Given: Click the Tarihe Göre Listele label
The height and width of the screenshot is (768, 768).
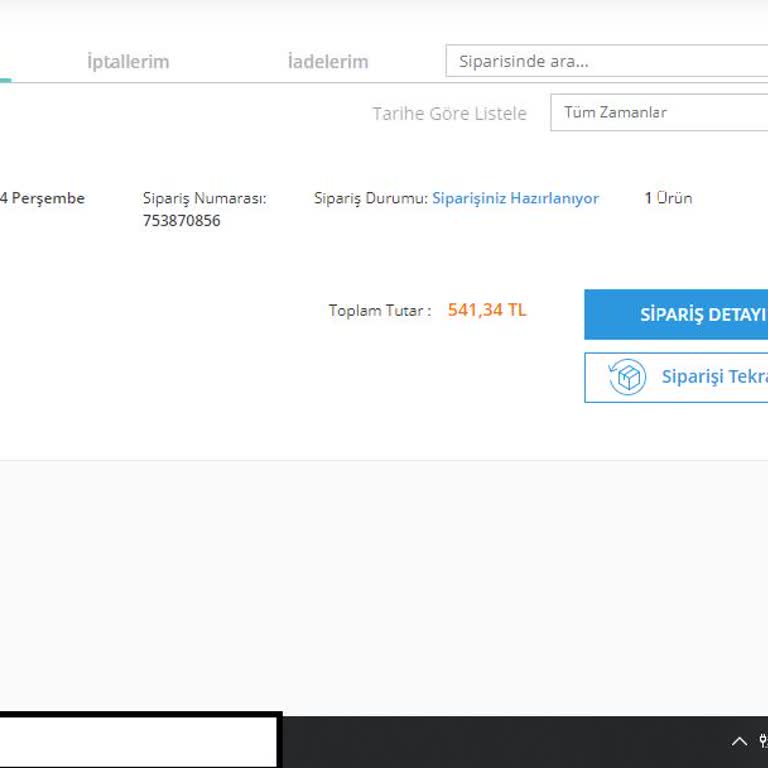Looking at the screenshot, I should point(450,114).
